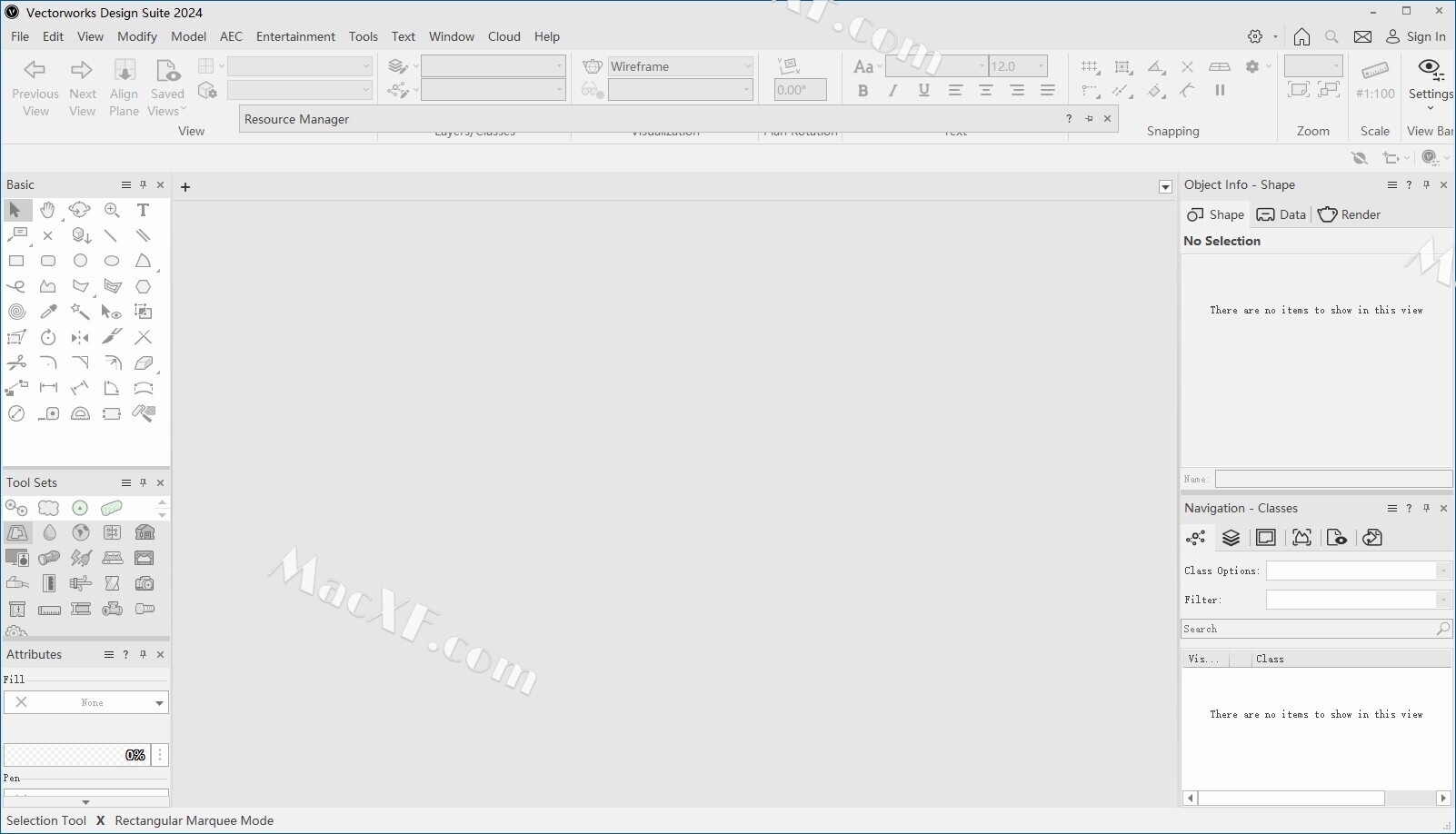Image resolution: width=1456 pixels, height=834 pixels.
Task: Click the Home icon in menu bar
Action: pos(1301,36)
